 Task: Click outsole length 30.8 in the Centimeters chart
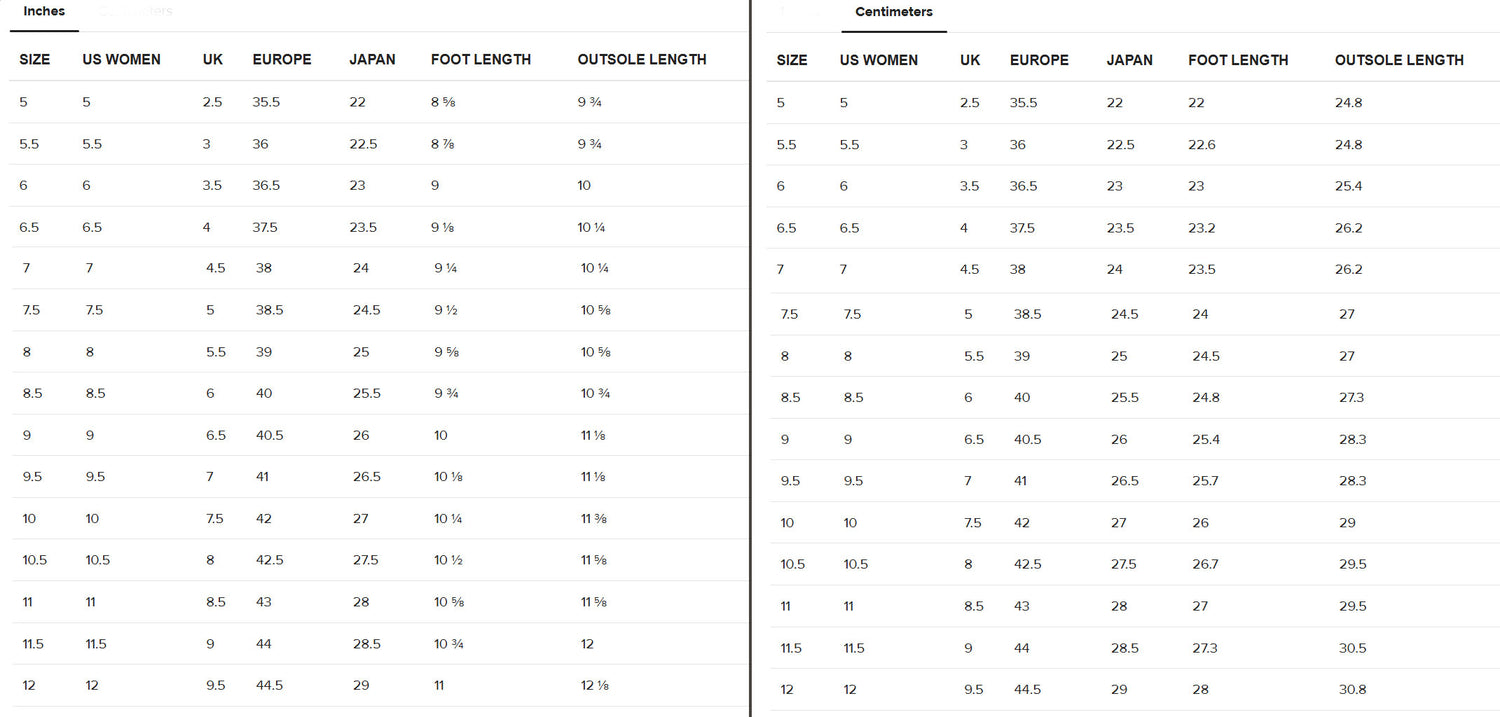coord(1352,689)
